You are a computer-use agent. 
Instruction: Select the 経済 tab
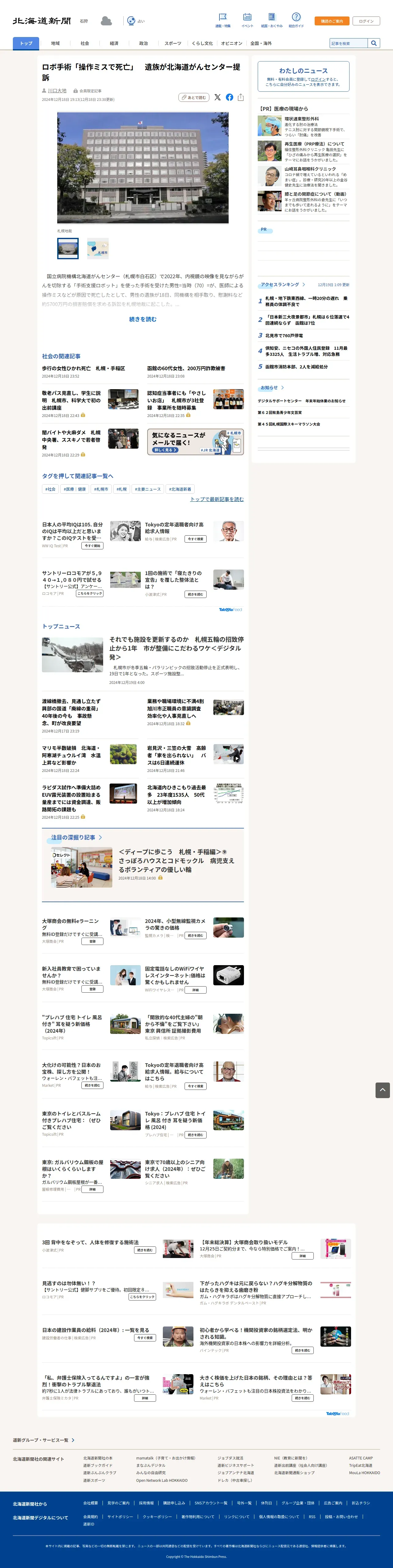[x=114, y=43]
